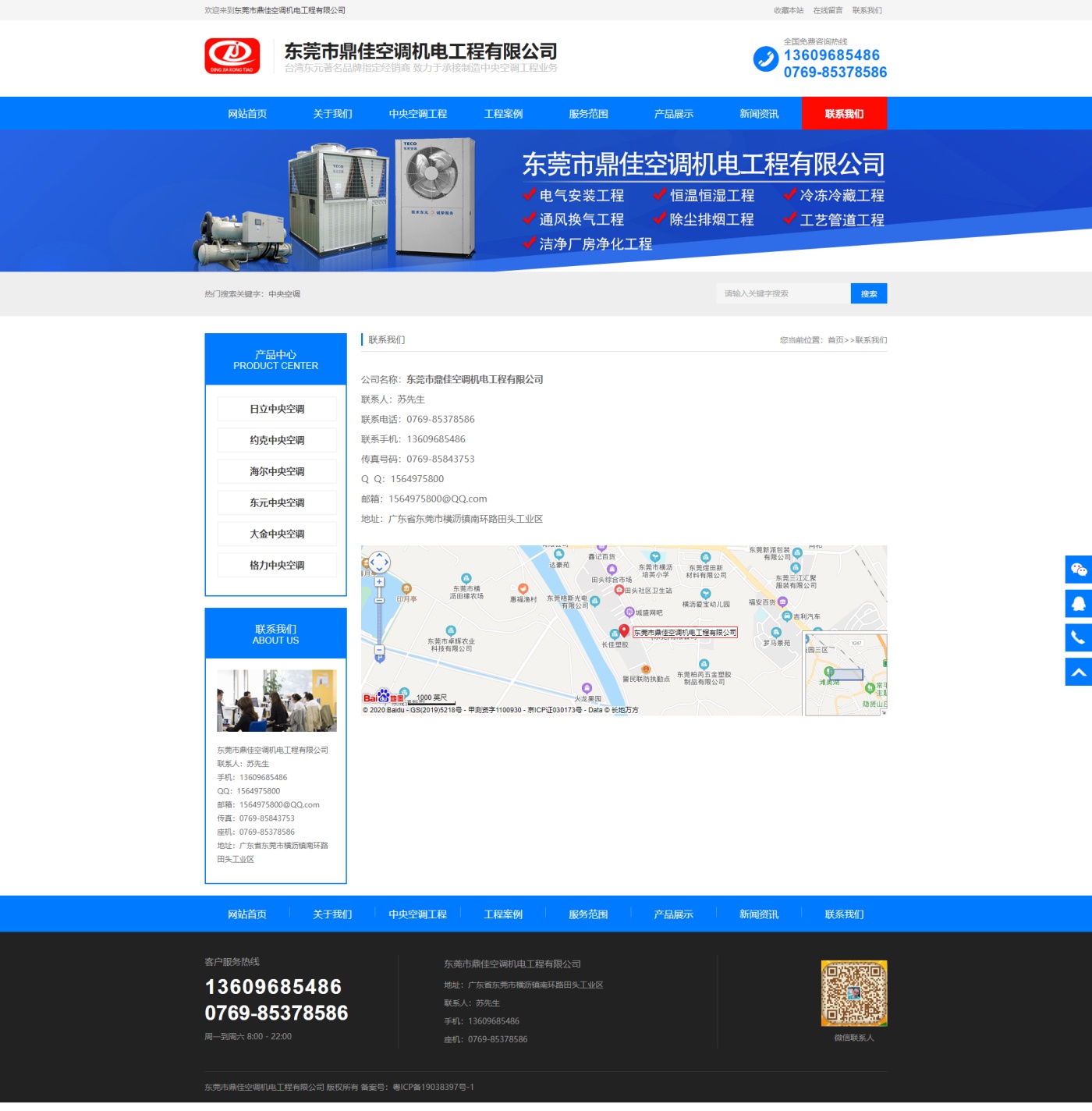Click the keyword search input field
This screenshot has width=1092, height=1111.
click(783, 293)
